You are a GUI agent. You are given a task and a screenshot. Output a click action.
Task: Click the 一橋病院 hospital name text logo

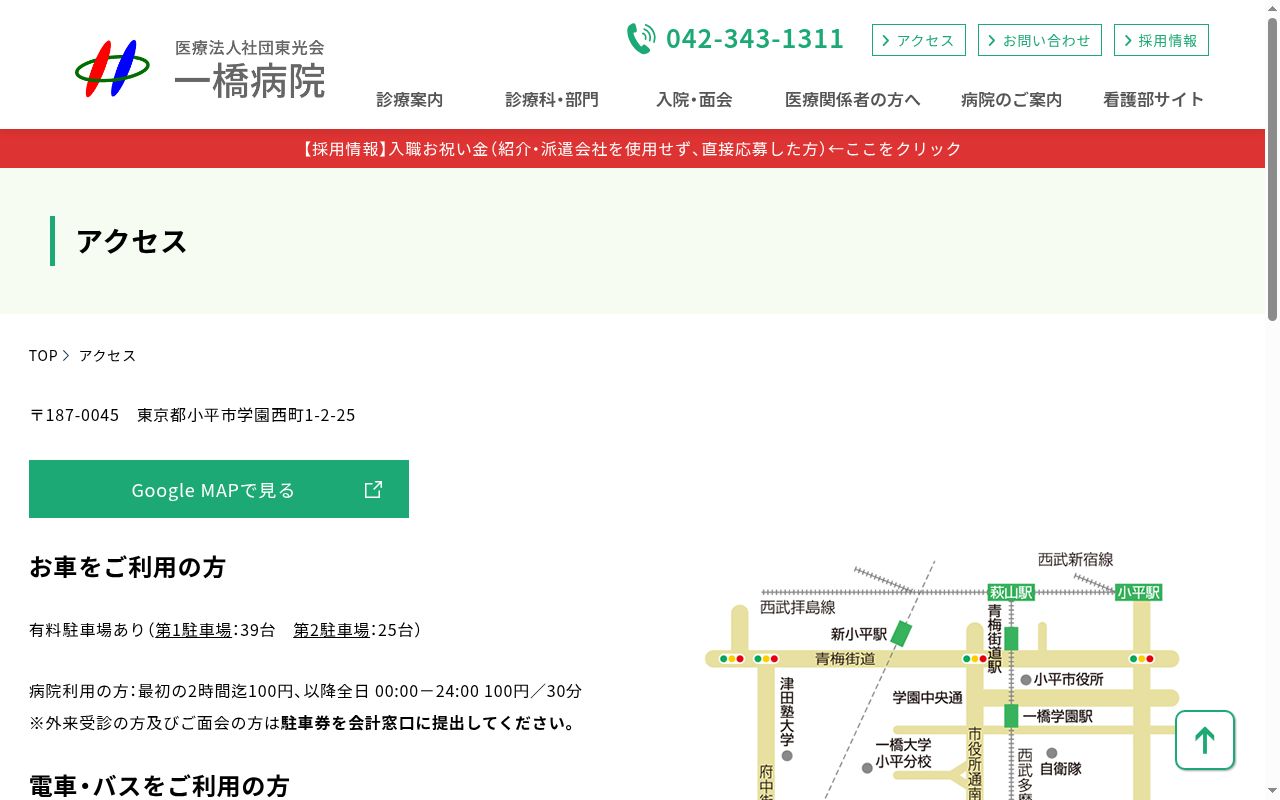click(250, 80)
